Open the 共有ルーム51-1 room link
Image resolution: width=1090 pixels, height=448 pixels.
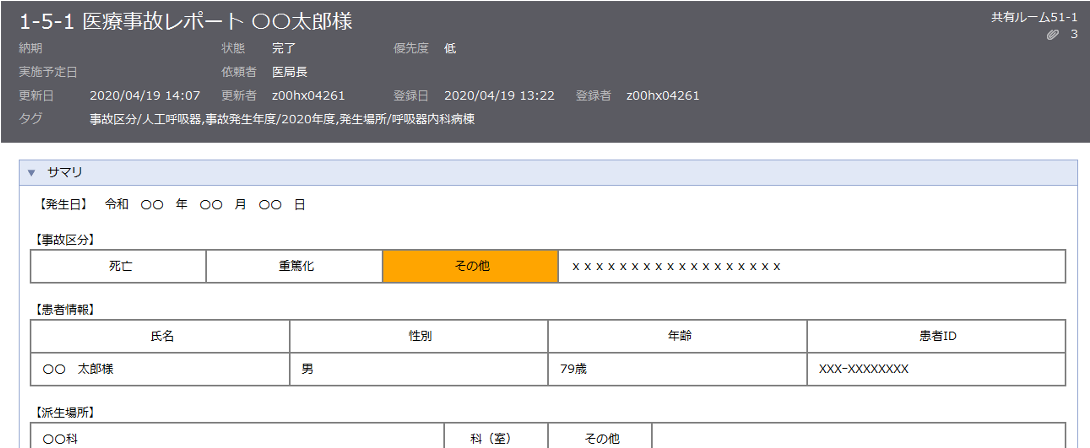point(1034,17)
